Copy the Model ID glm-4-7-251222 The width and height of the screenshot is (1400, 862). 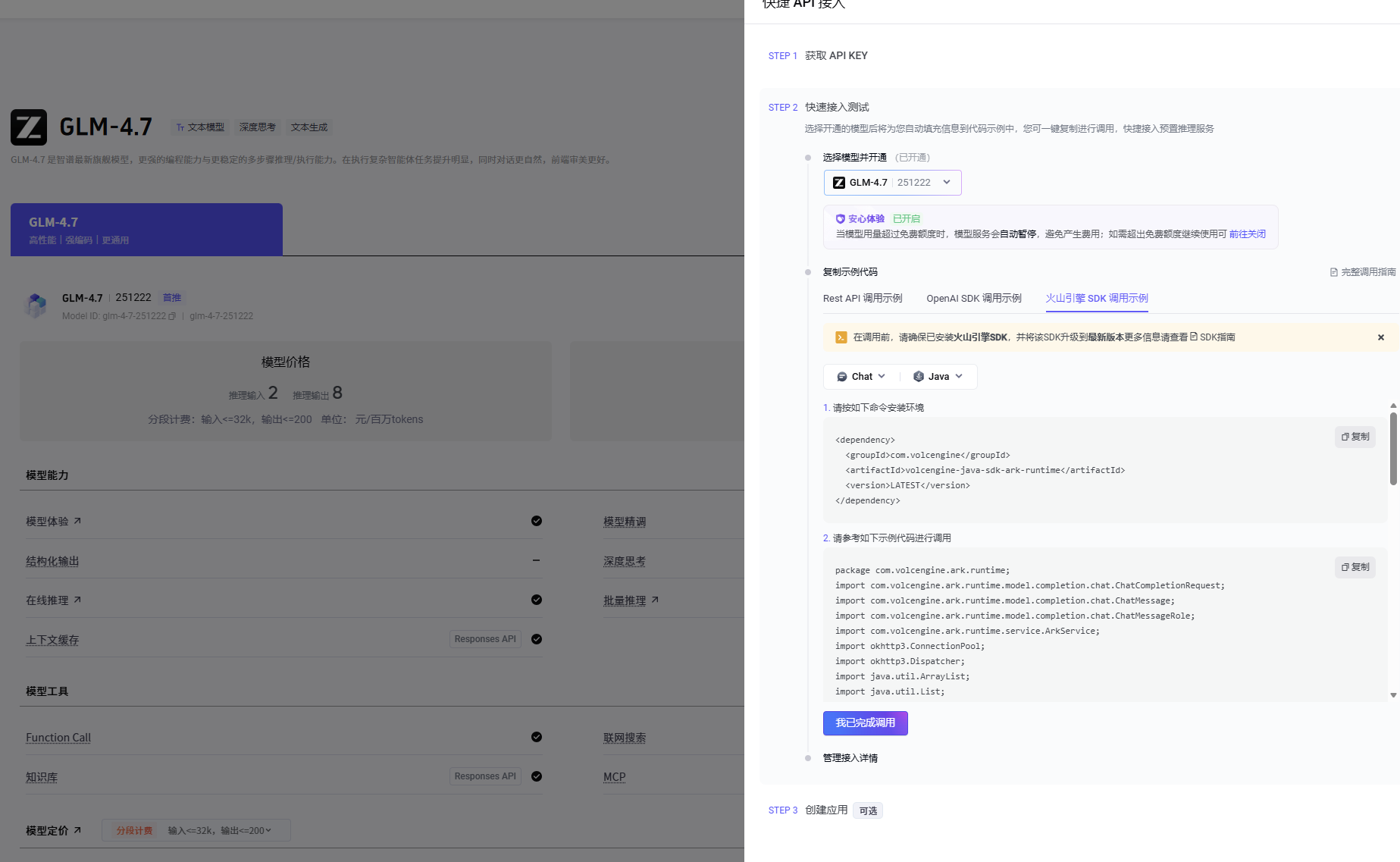[x=172, y=316]
